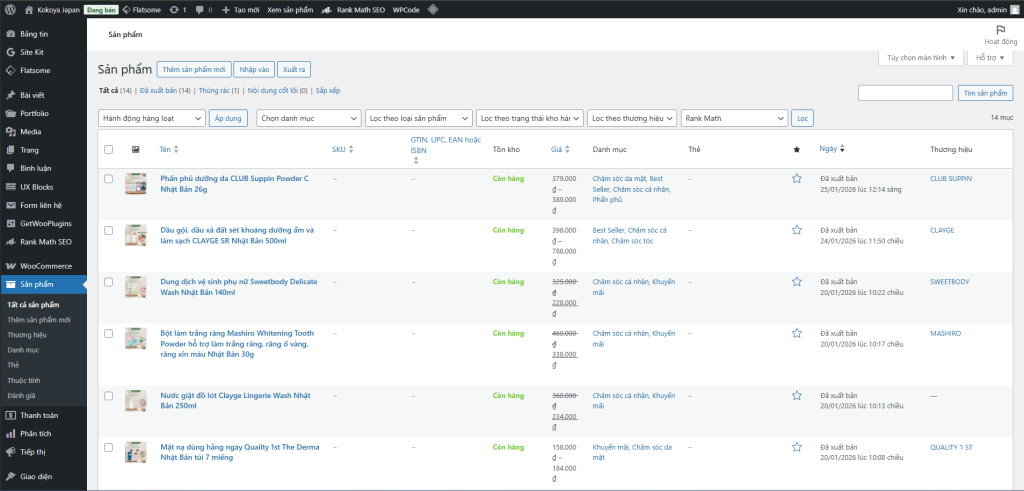Click the WordPress logo in admin bar

click(9, 8)
